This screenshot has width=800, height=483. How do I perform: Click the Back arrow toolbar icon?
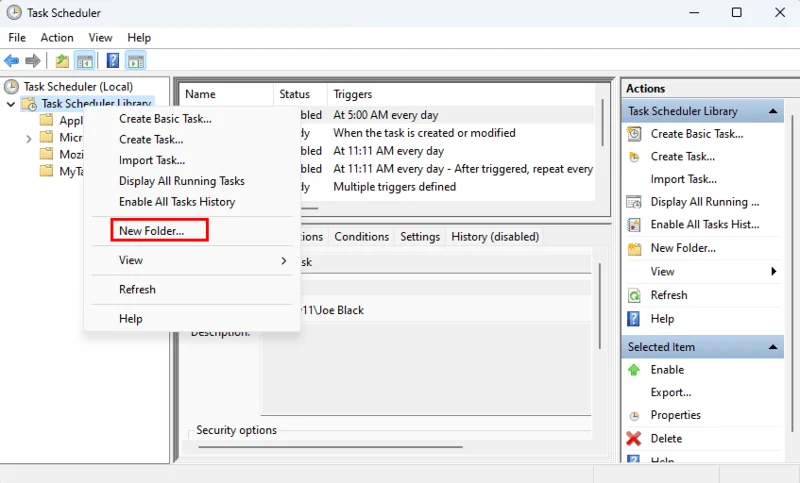point(12,61)
